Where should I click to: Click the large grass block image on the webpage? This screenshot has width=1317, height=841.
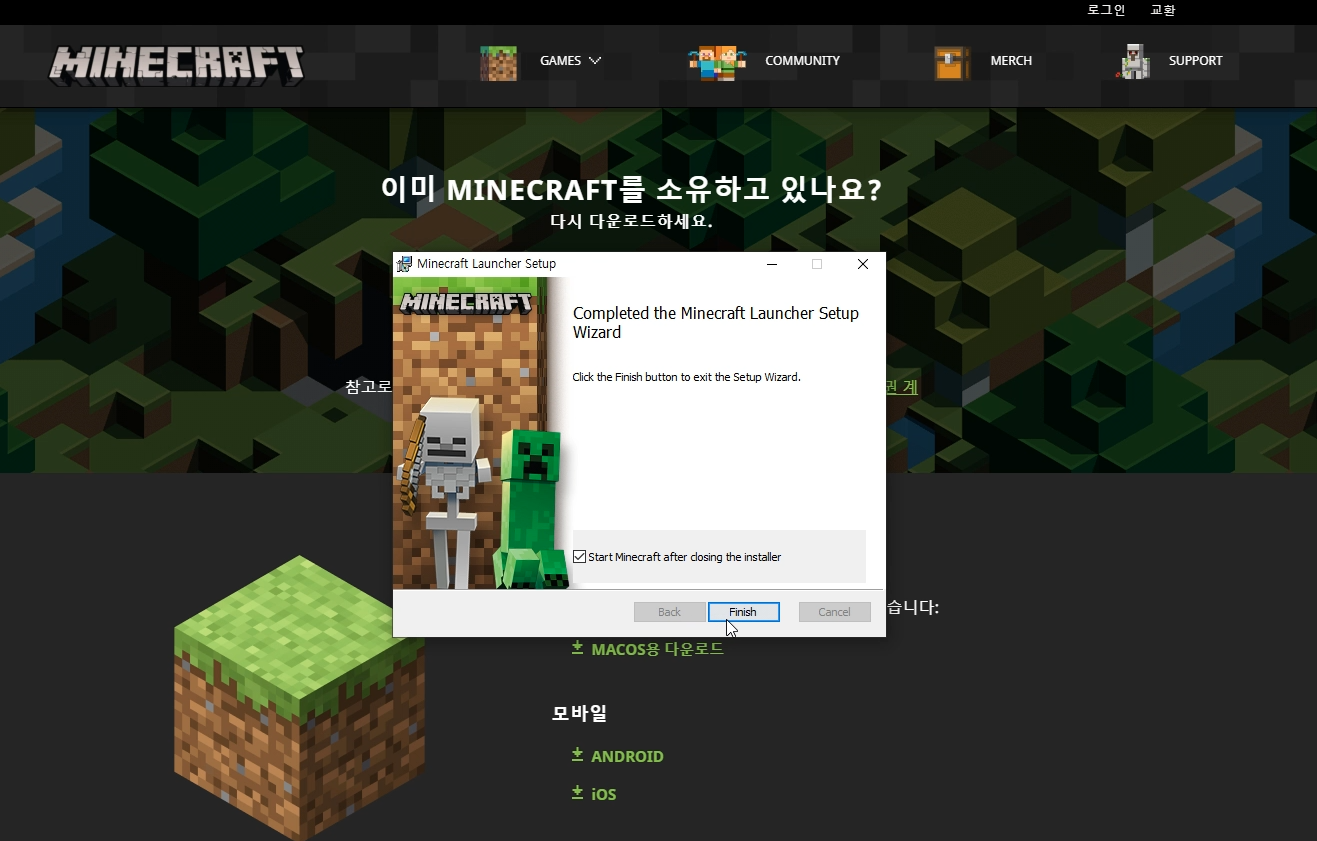click(300, 698)
